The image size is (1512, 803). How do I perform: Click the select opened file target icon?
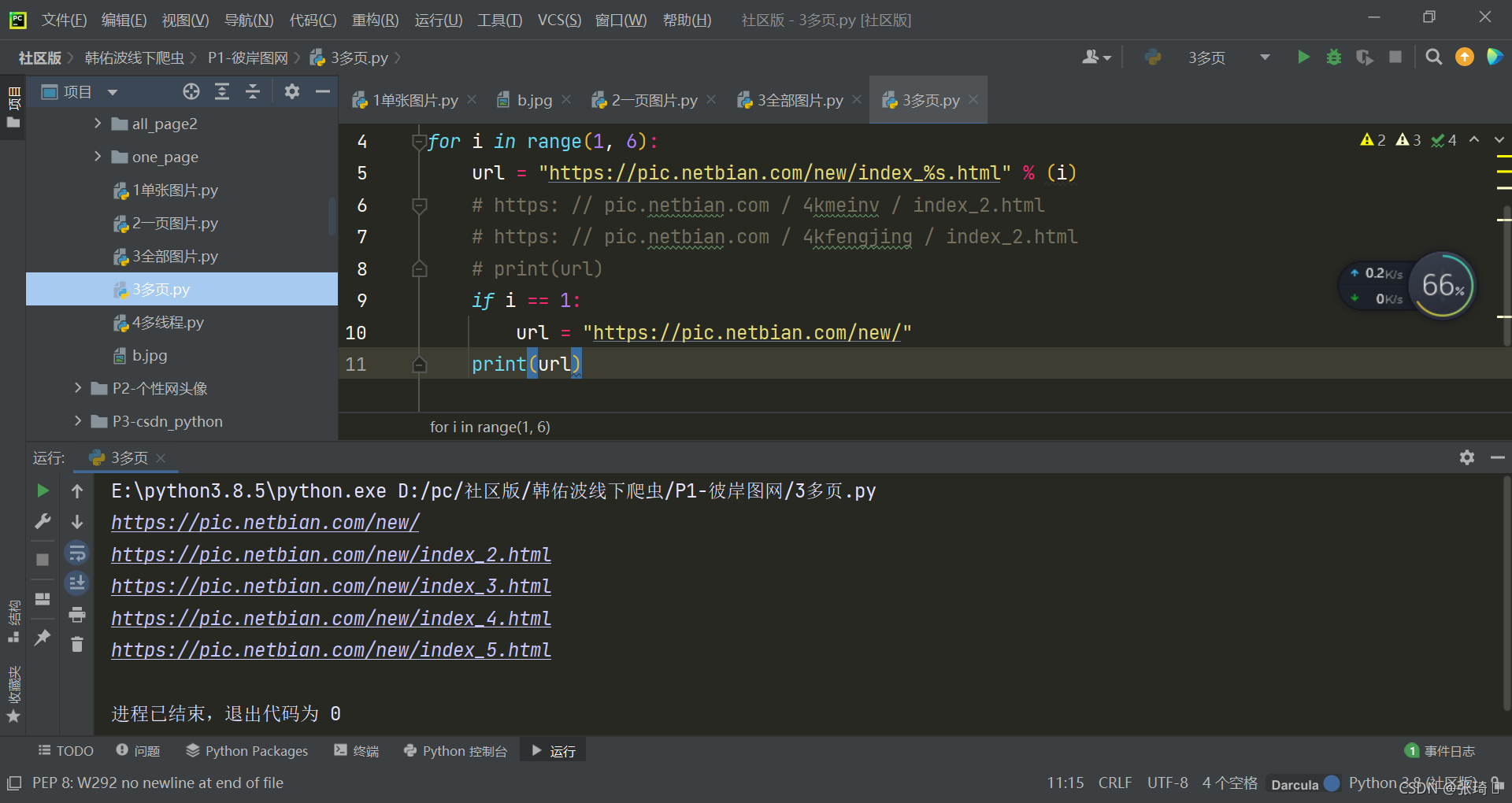click(x=191, y=91)
